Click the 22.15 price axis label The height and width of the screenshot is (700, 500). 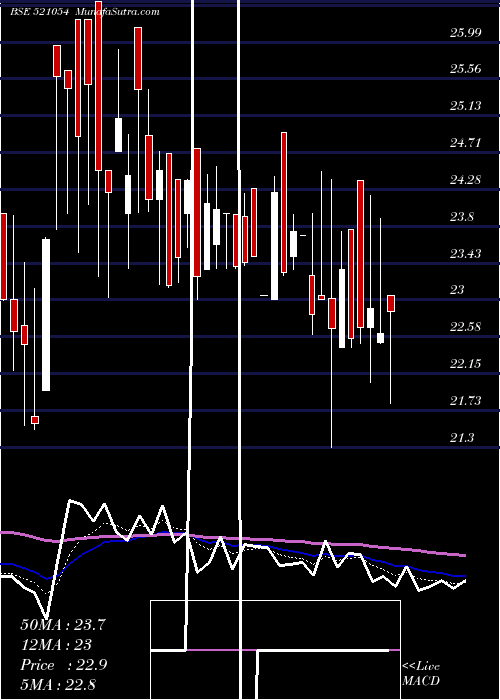(x=466, y=364)
